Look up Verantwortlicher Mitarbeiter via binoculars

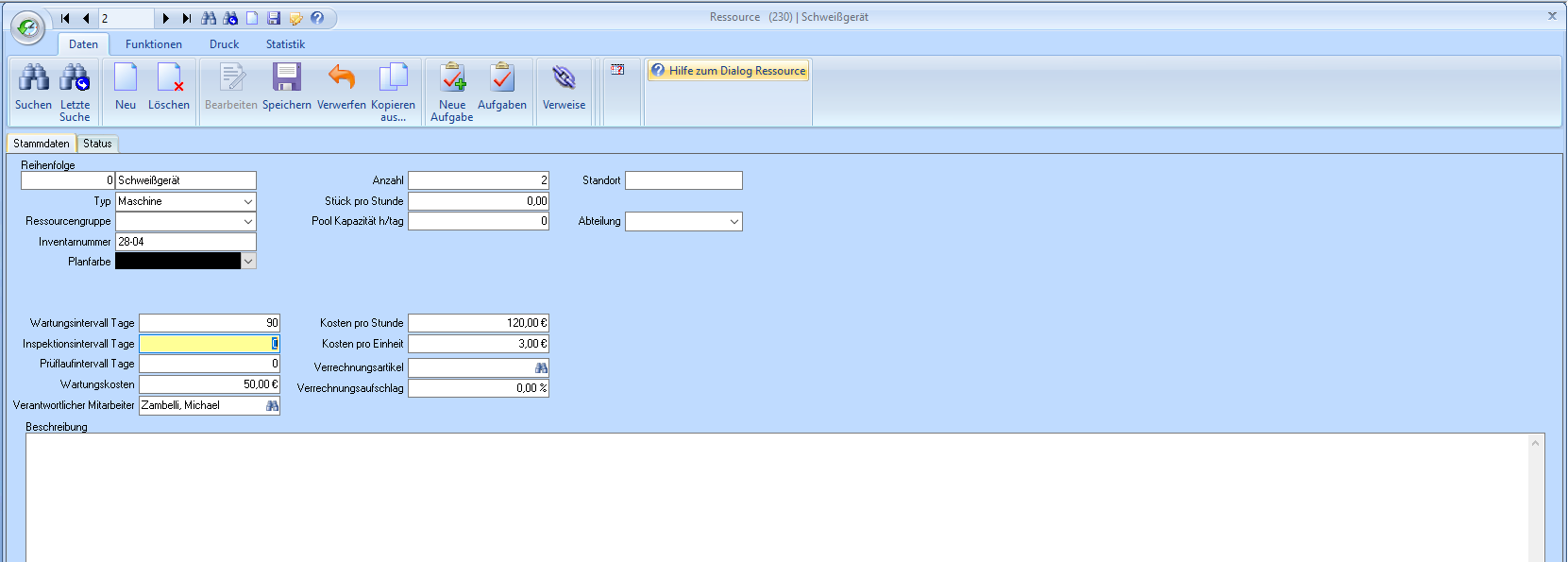272,406
